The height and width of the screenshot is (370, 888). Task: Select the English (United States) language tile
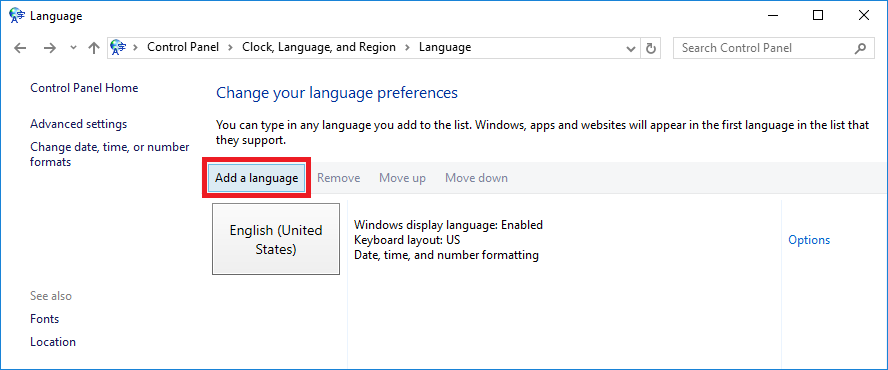pyautogui.click(x=276, y=239)
